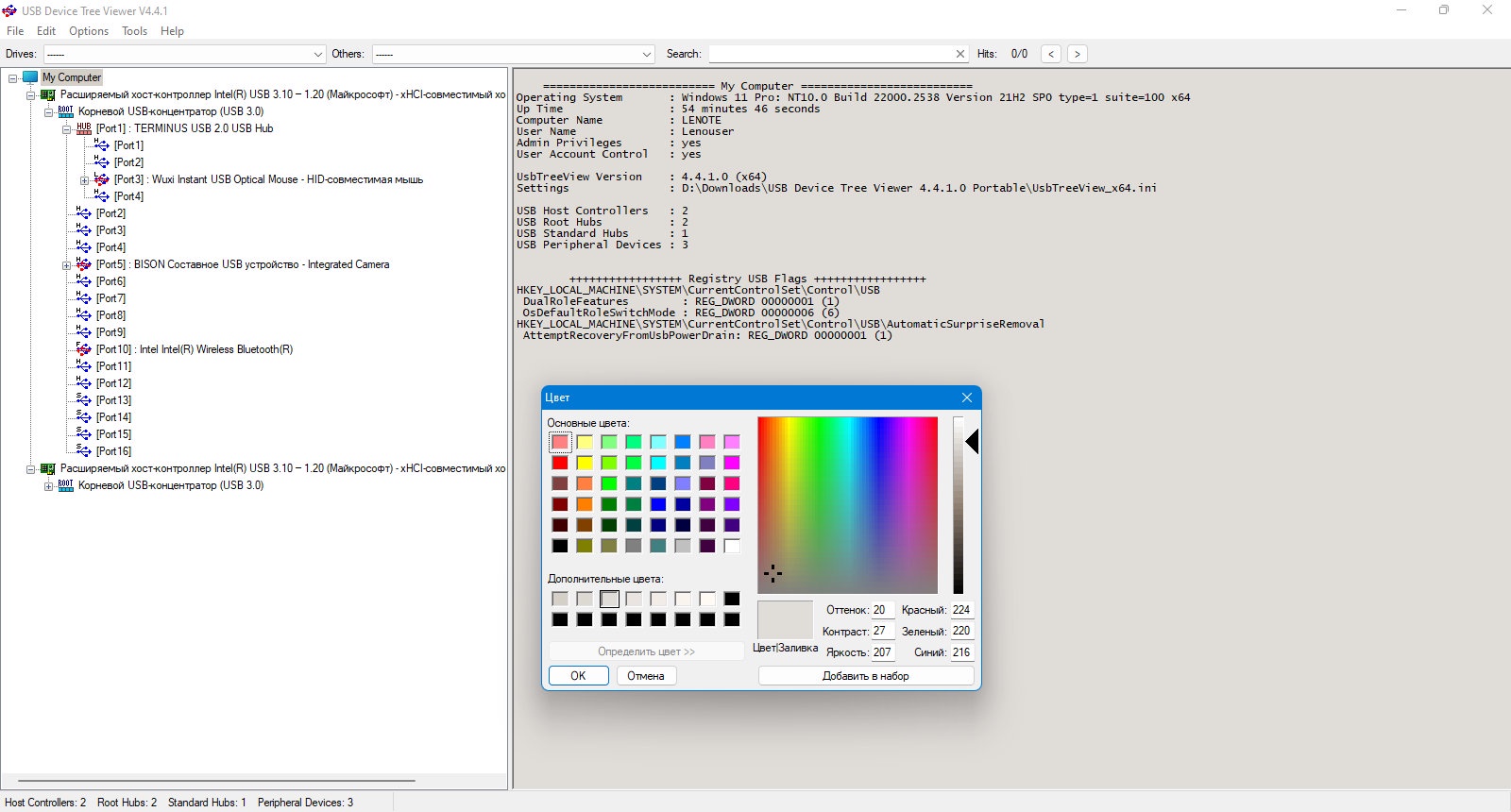The width and height of the screenshot is (1511, 812).
Task: Open the Tools menu
Action: coord(134,31)
